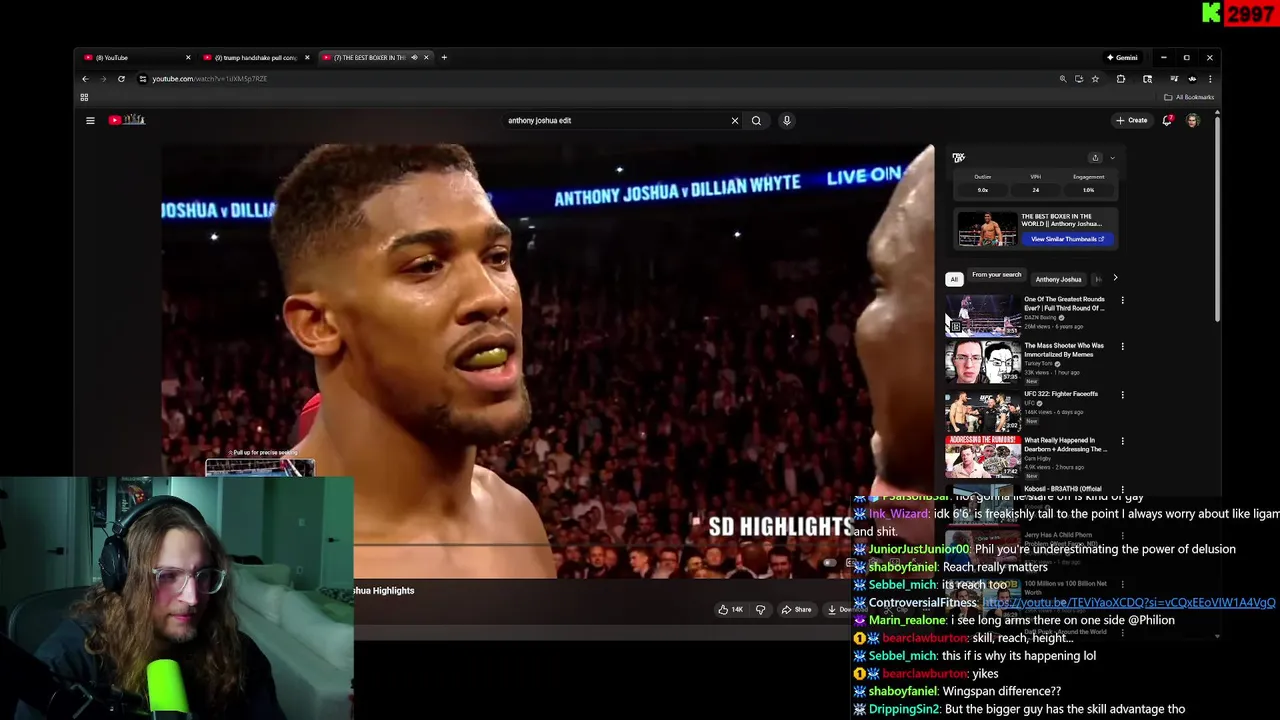The image size is (1280, 720).
Task: Clear the 'anthony joshua edit' search text
Action: tap(735, 120)
